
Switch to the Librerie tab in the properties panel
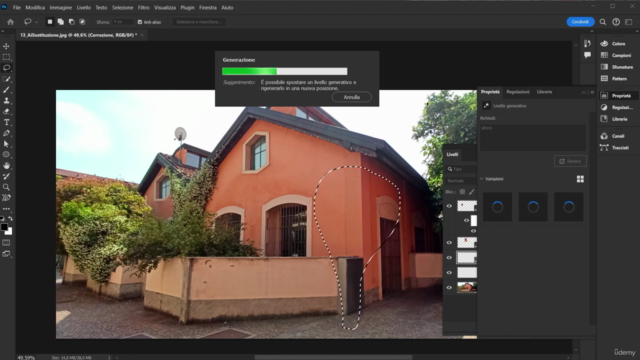544,92
